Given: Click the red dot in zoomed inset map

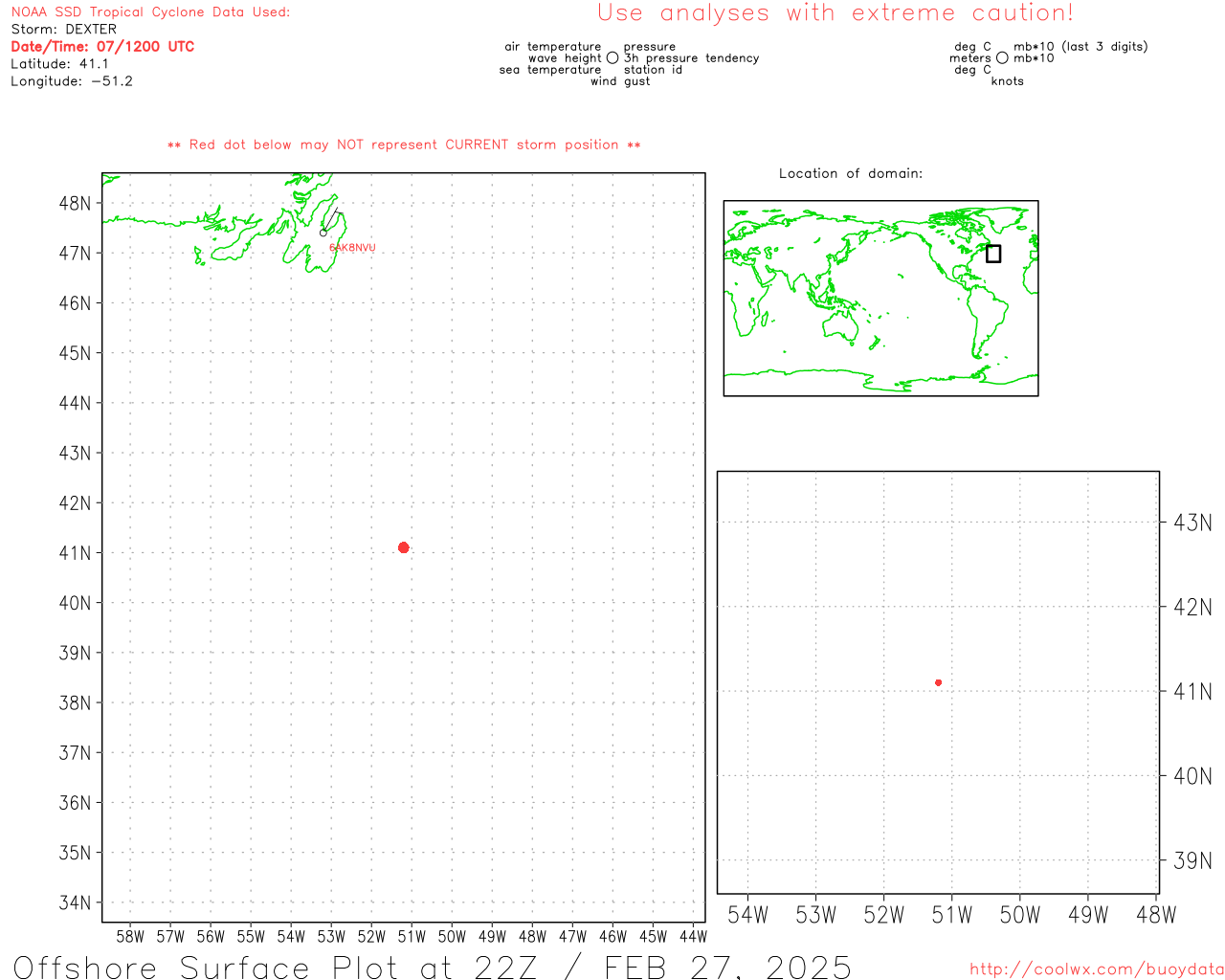Looking at the screenshot, I should [939, 682].
